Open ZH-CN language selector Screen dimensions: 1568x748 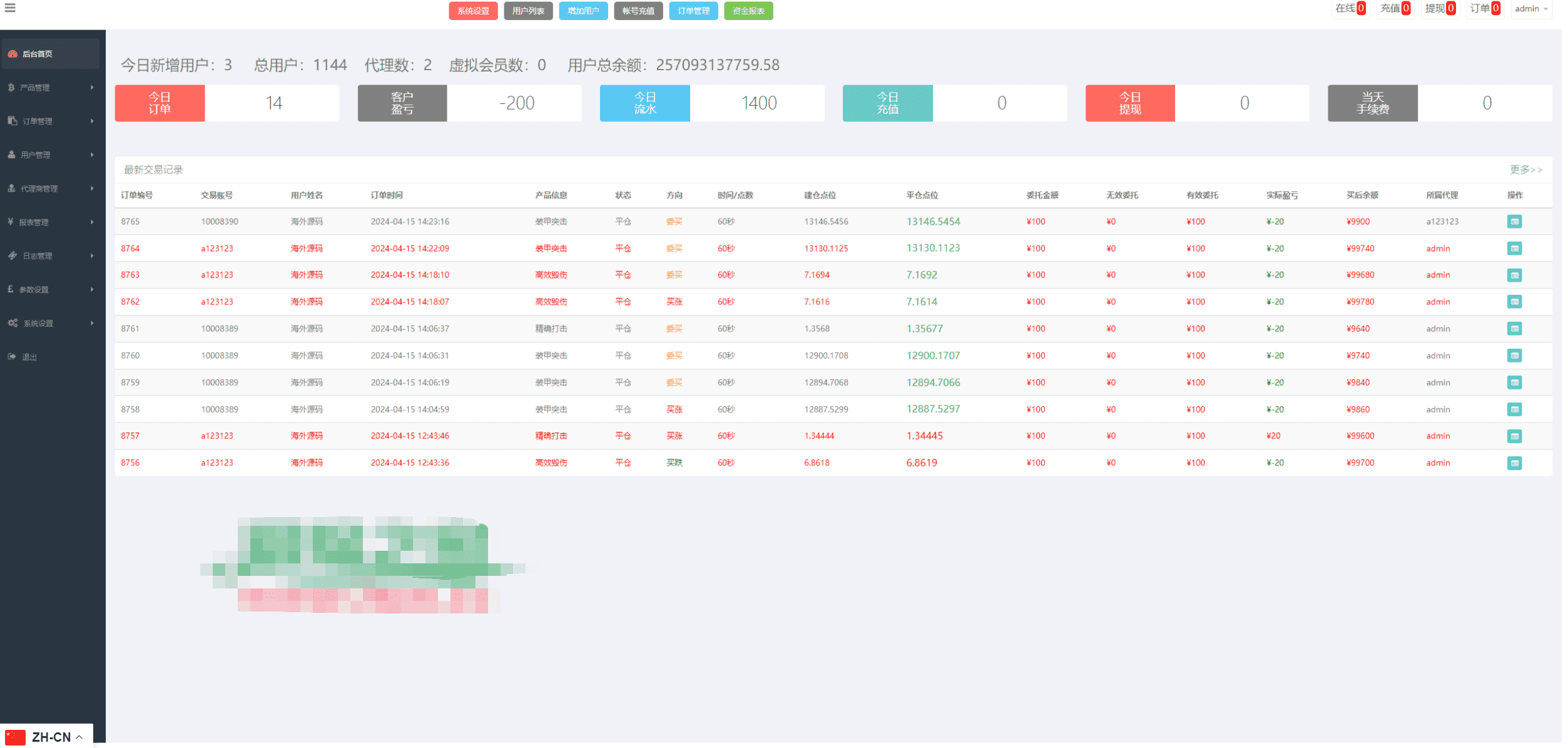pyautogui.click(x=47, y=737)
